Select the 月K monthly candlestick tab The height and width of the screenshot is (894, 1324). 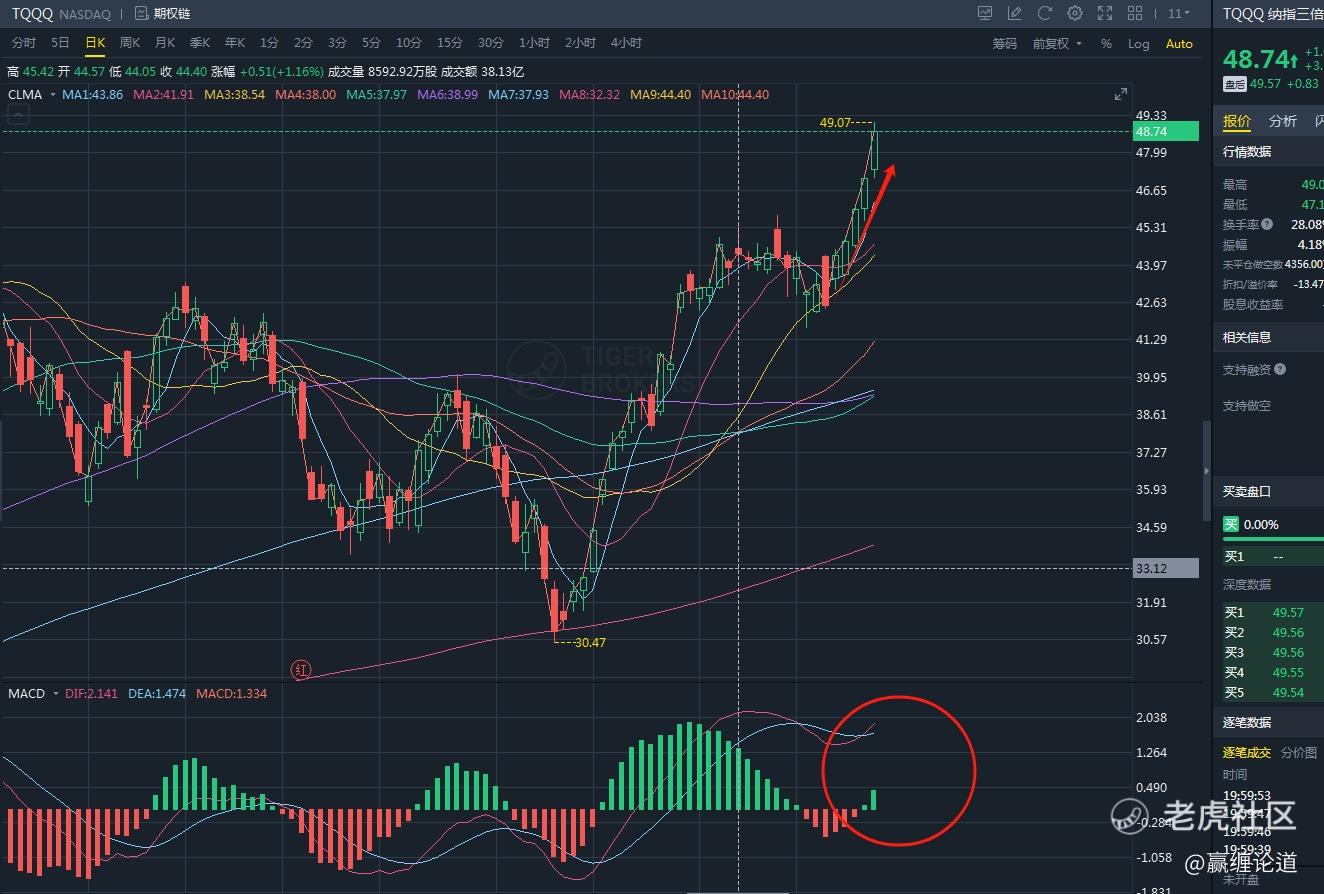[165, 43]
